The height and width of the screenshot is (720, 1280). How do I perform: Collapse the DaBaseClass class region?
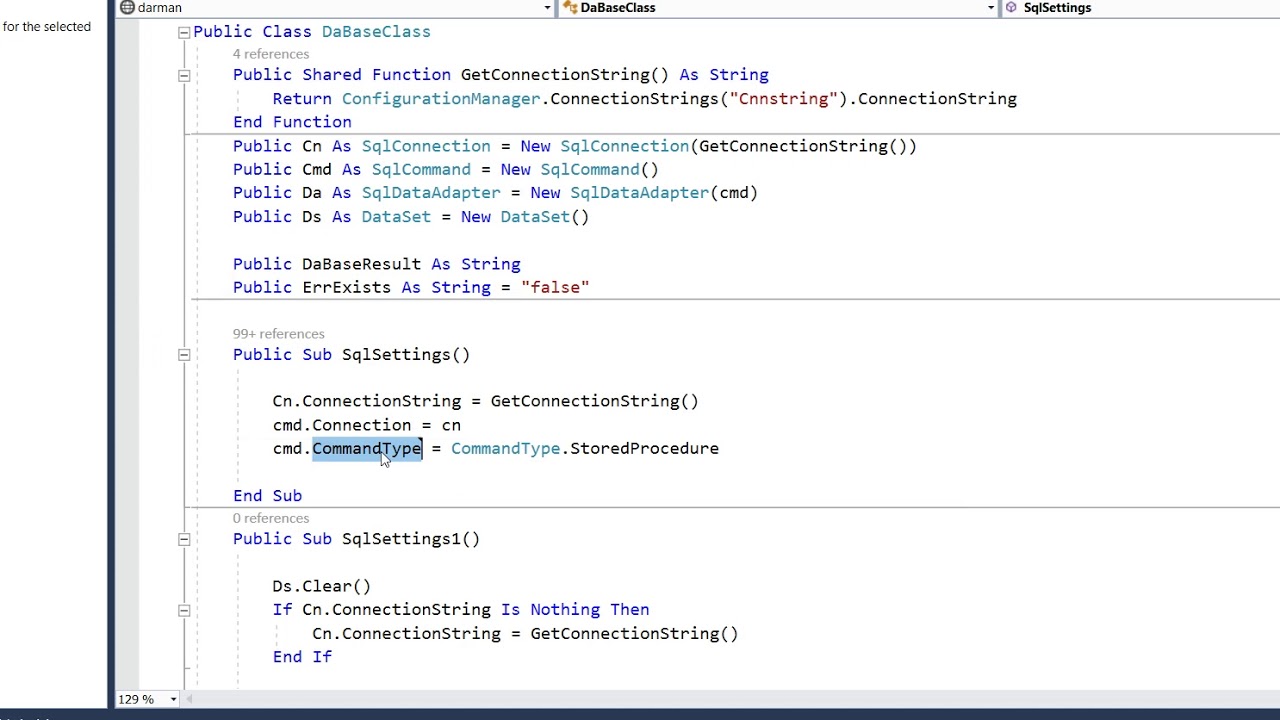pos(184,32)
